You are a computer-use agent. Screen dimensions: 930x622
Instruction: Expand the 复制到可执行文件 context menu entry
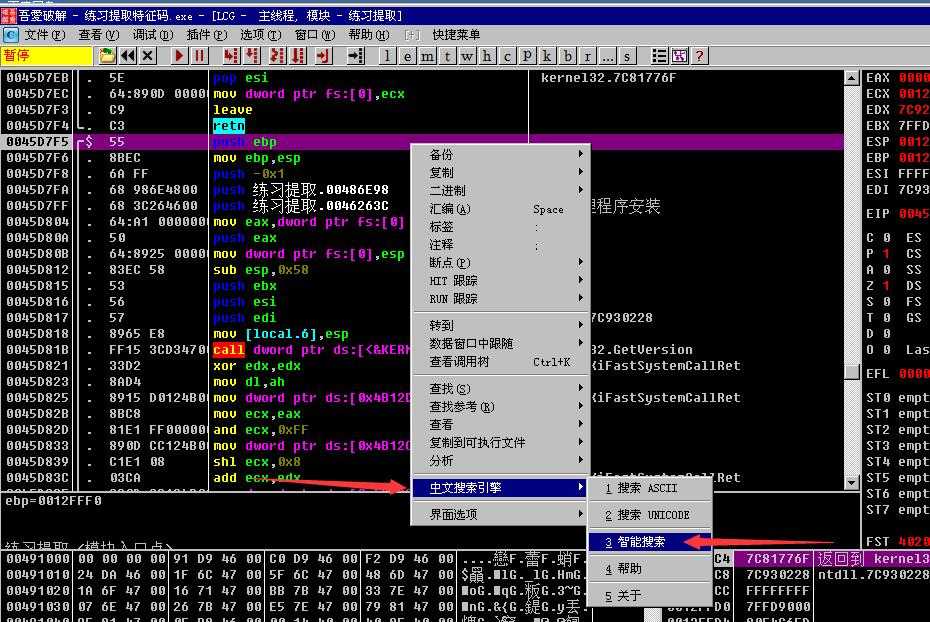pos(501,442)
